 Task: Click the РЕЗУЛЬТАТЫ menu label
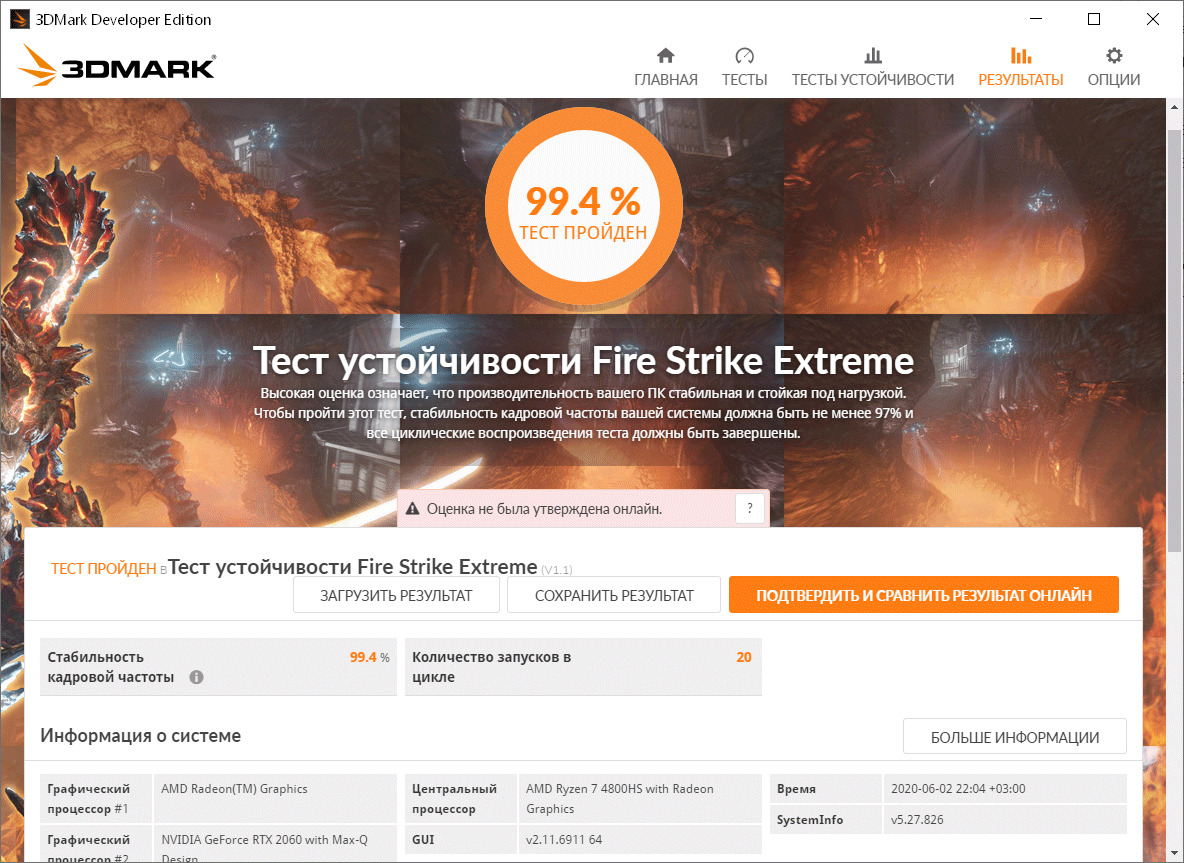tap(1021, 80)
